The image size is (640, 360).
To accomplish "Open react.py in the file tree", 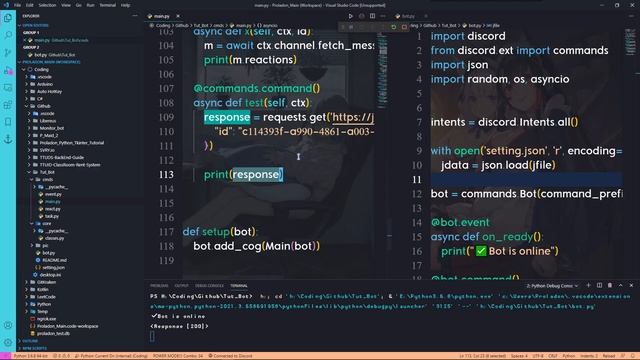I will pyautogui.click(x=53, y=209).
